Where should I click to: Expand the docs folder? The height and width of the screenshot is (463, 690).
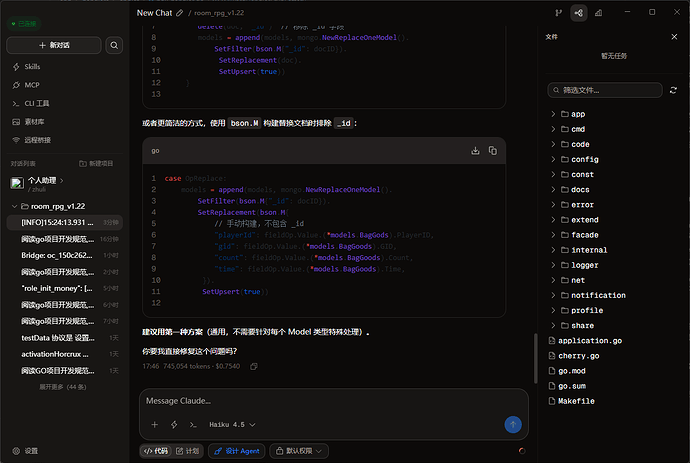[553, 190]
